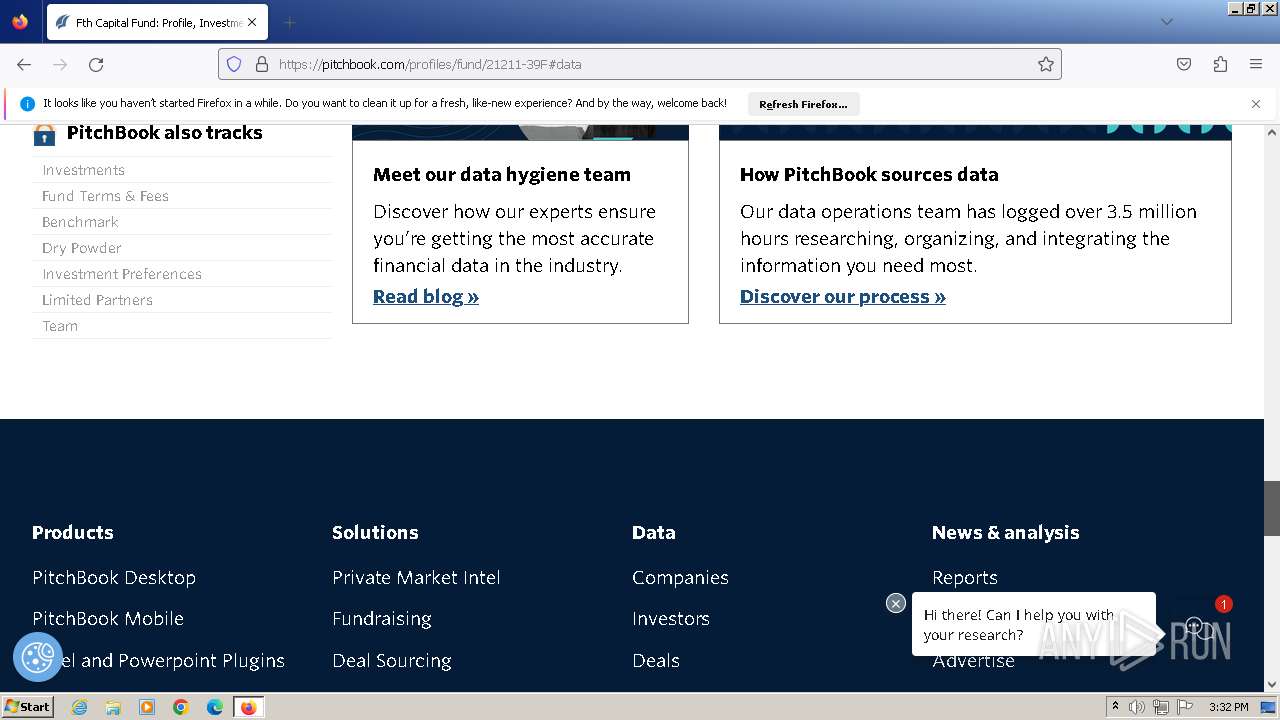Dismiss the Firefox notification bar

pos(1256,104)
